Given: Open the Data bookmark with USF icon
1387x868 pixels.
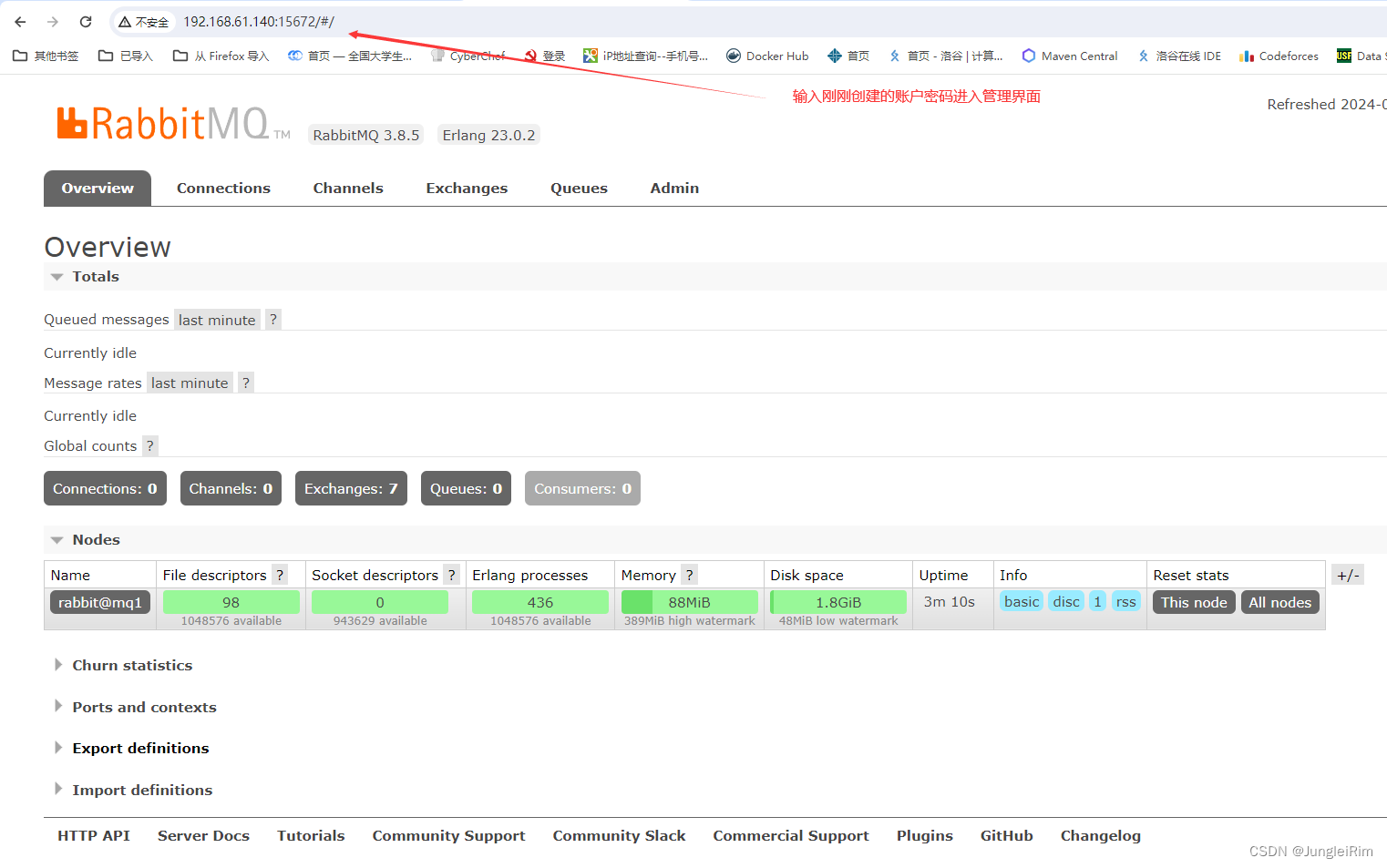Looking at the screenshot, I should tap(1361, 56).
